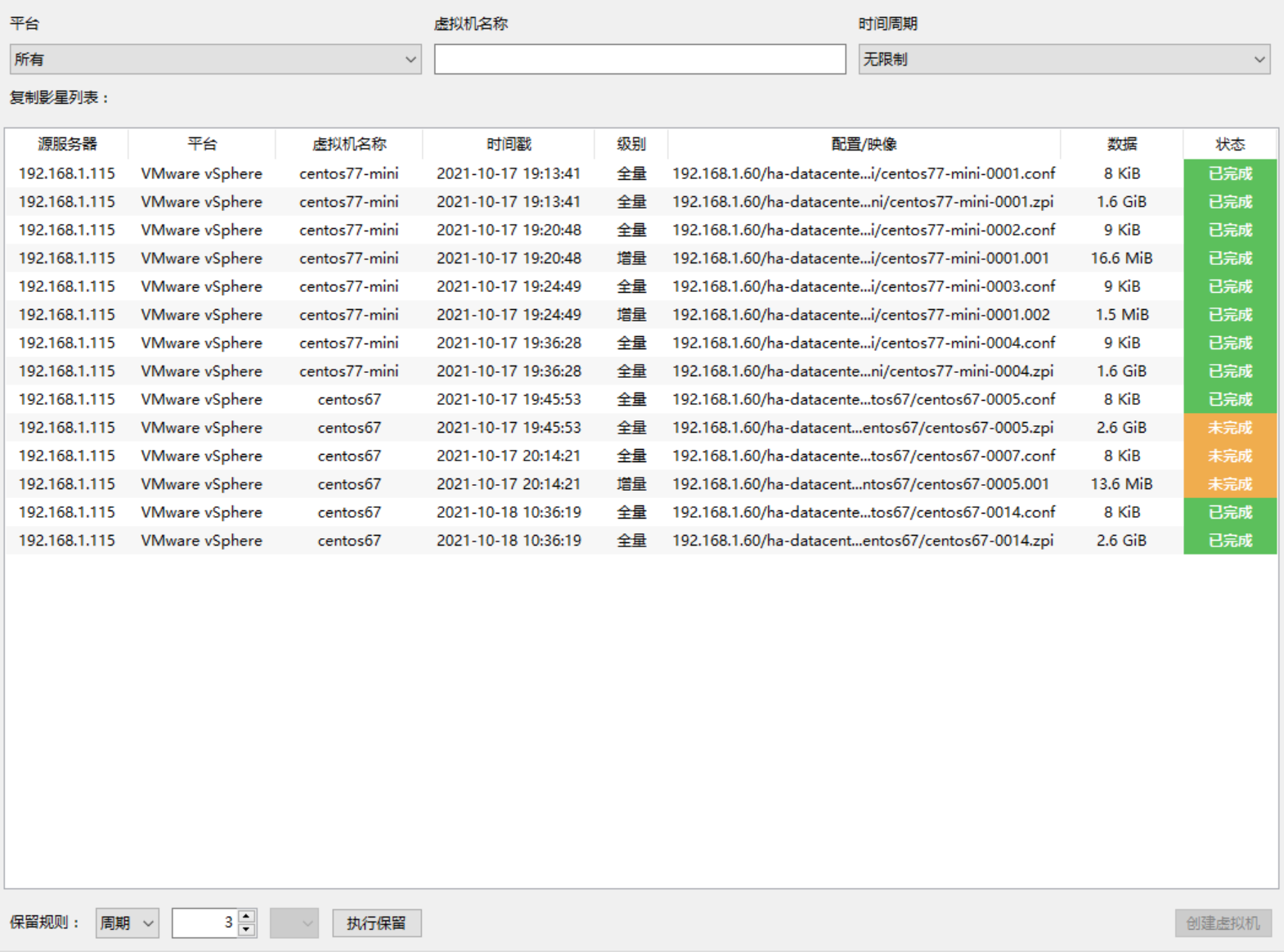The width and height of the screenshot is (1284, 952).
Task: Open the 平台 platform dropdown
Action: pos(215,60)
